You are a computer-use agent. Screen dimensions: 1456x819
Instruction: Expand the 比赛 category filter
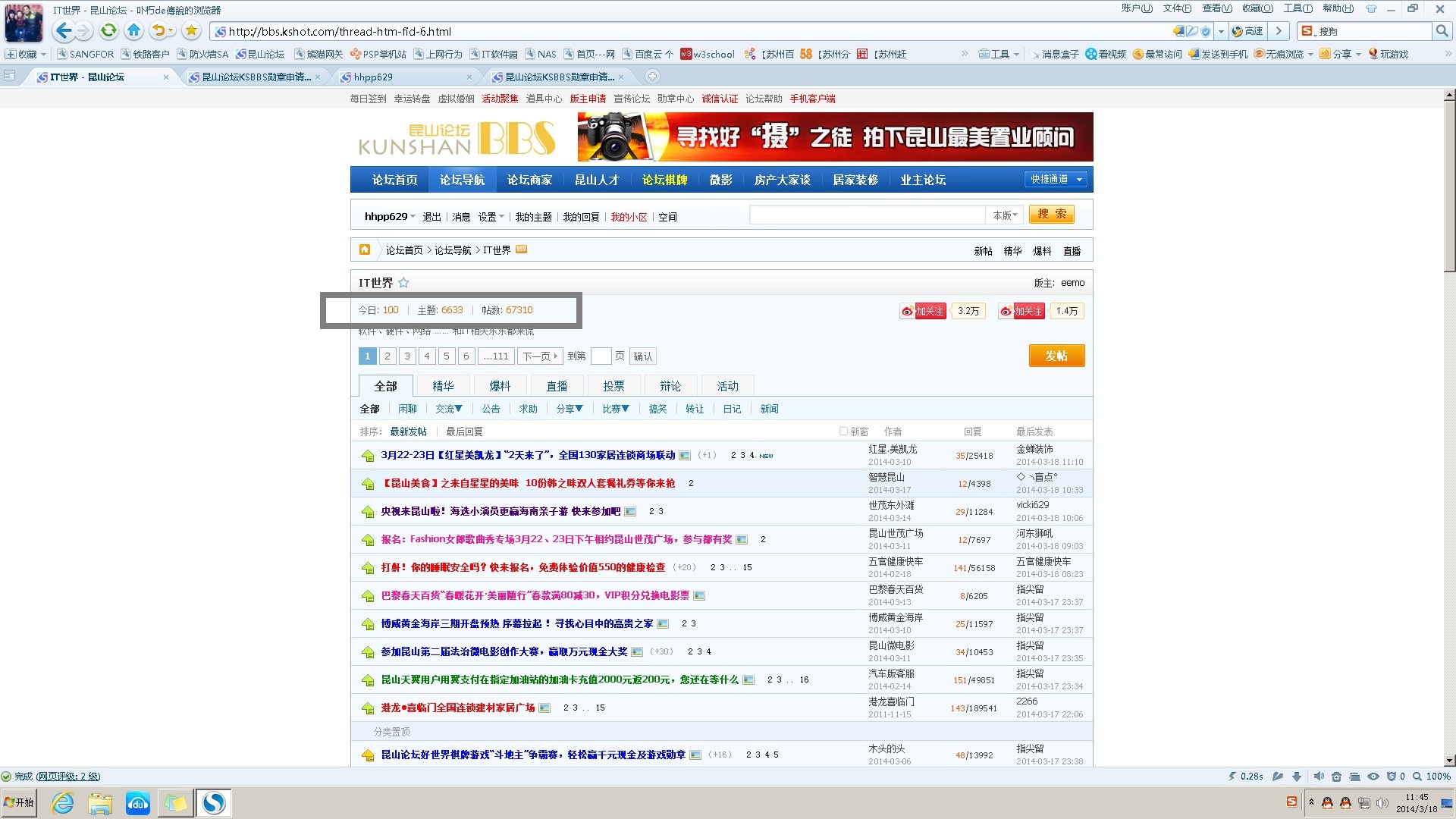coord(616,409)
